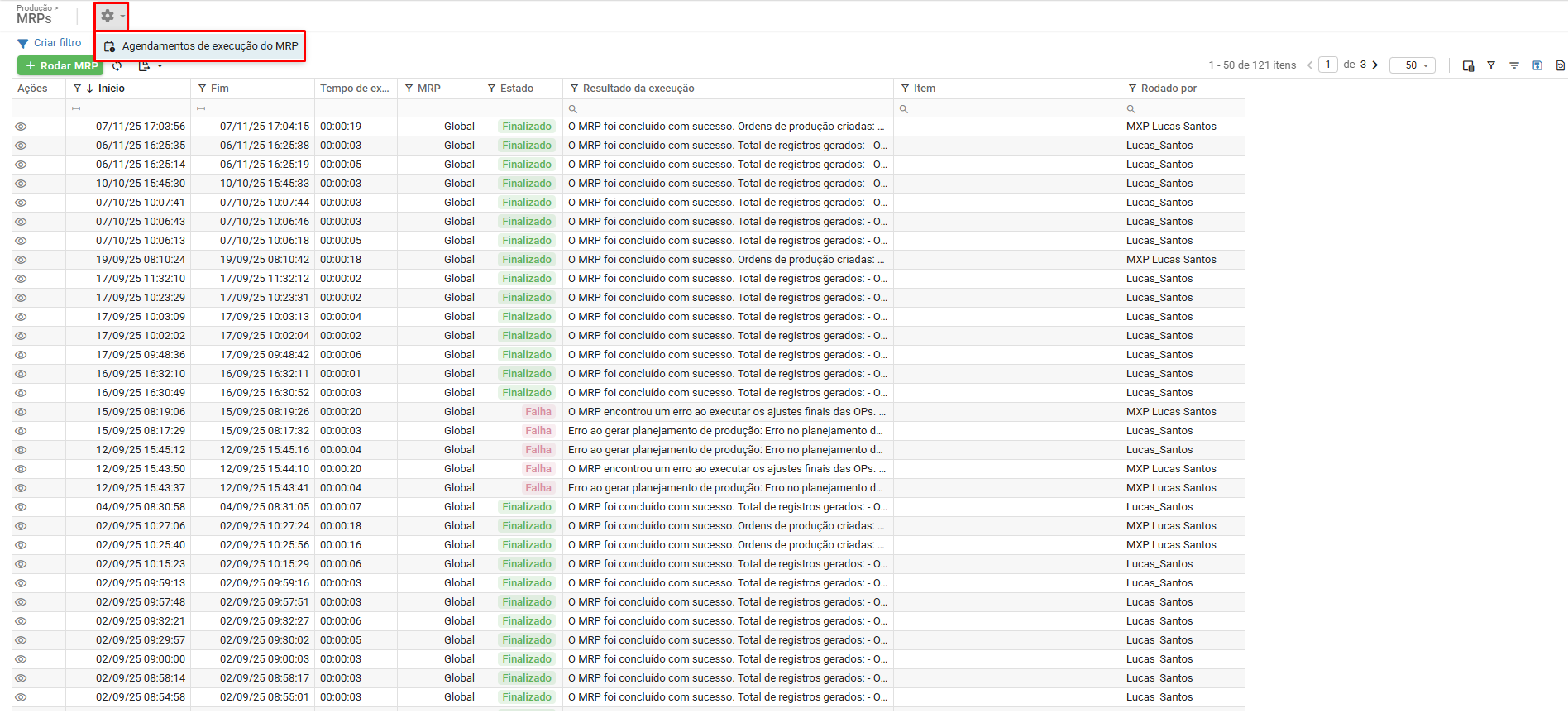
Task: Open the gear settings dropdown
Action: (x=111, y=16)
